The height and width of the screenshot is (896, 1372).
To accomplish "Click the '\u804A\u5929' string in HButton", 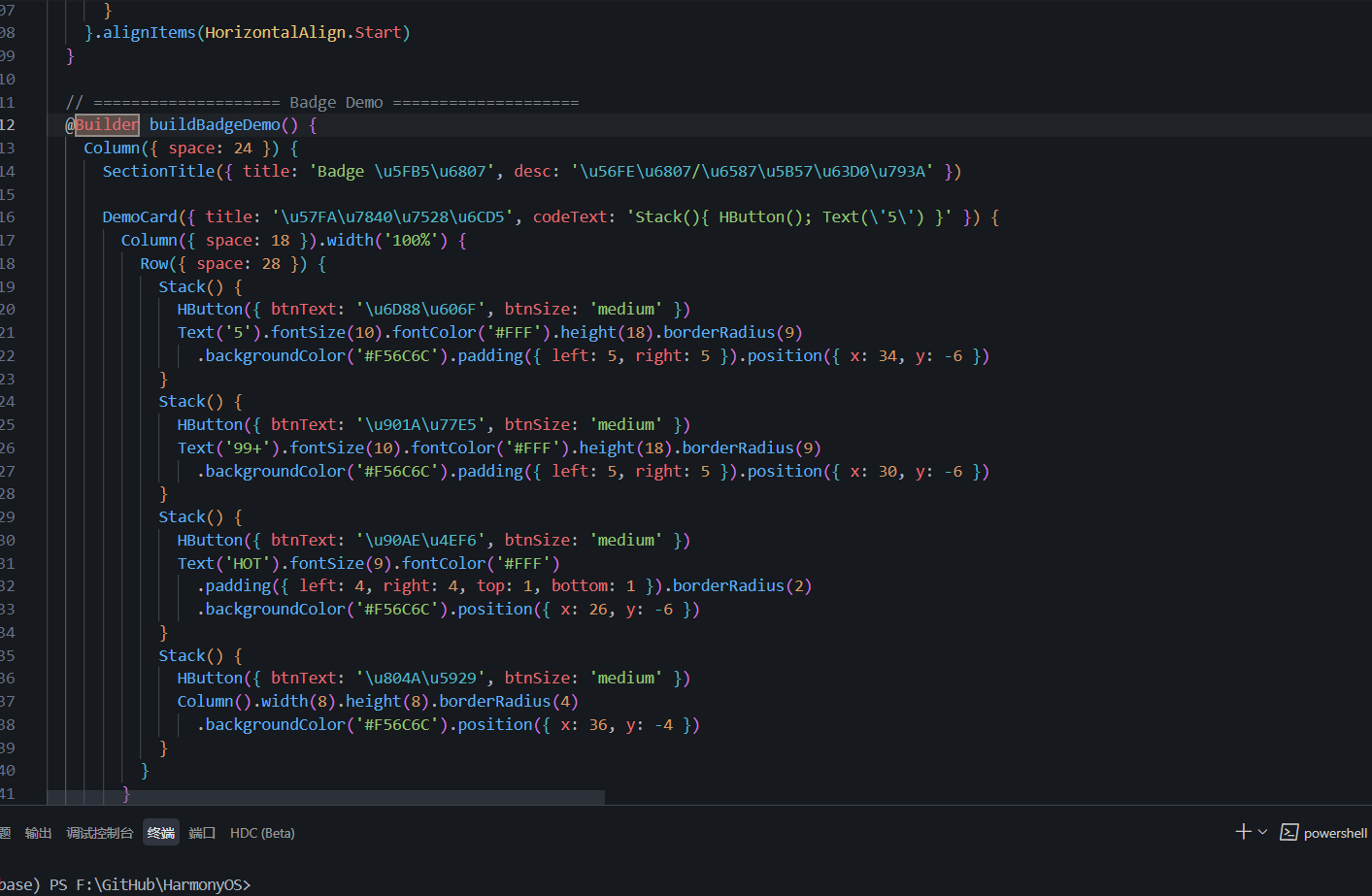I will (420, 678).
